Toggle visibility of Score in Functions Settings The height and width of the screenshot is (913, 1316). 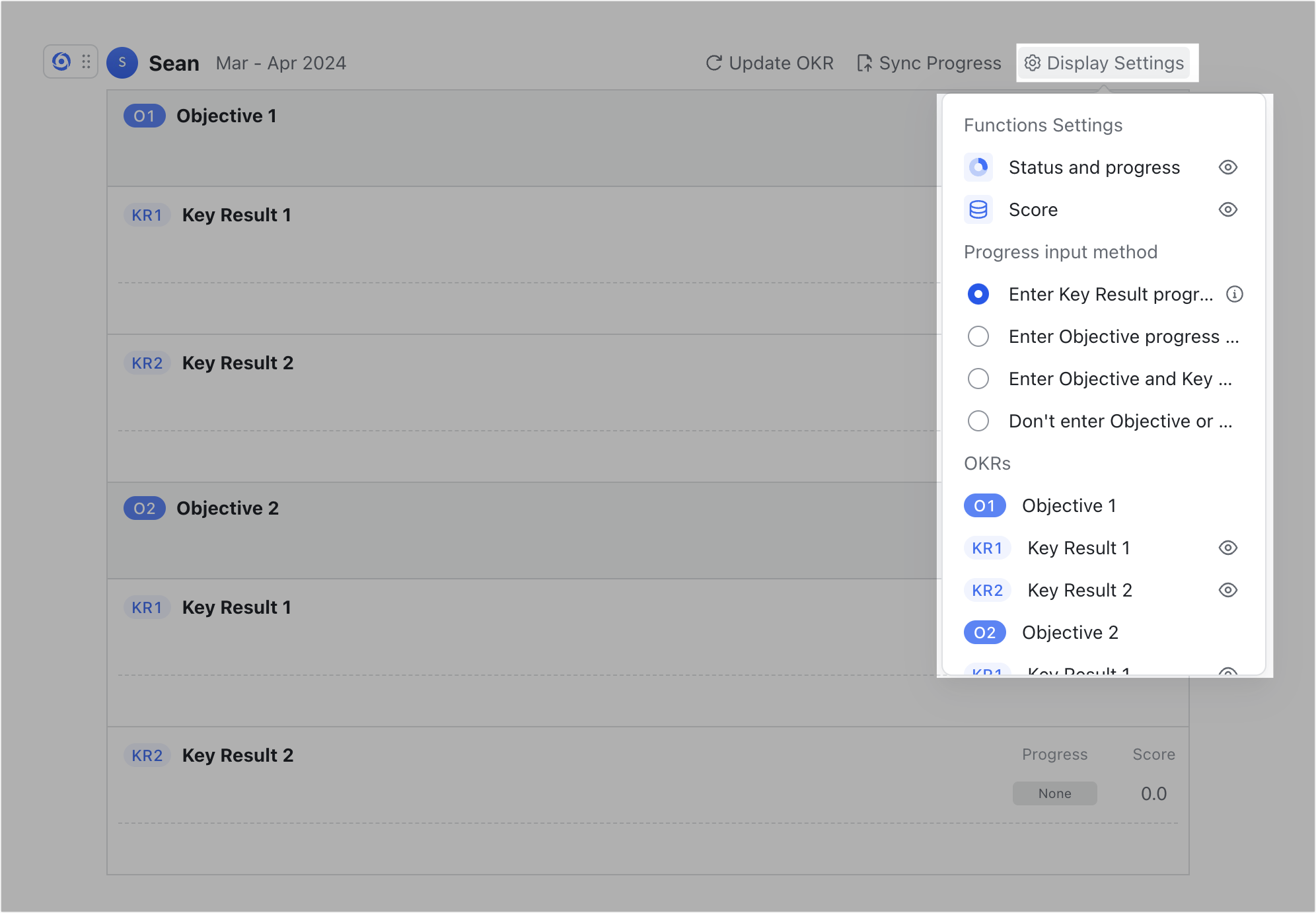pyautogui.click(x=1227, y=209)
